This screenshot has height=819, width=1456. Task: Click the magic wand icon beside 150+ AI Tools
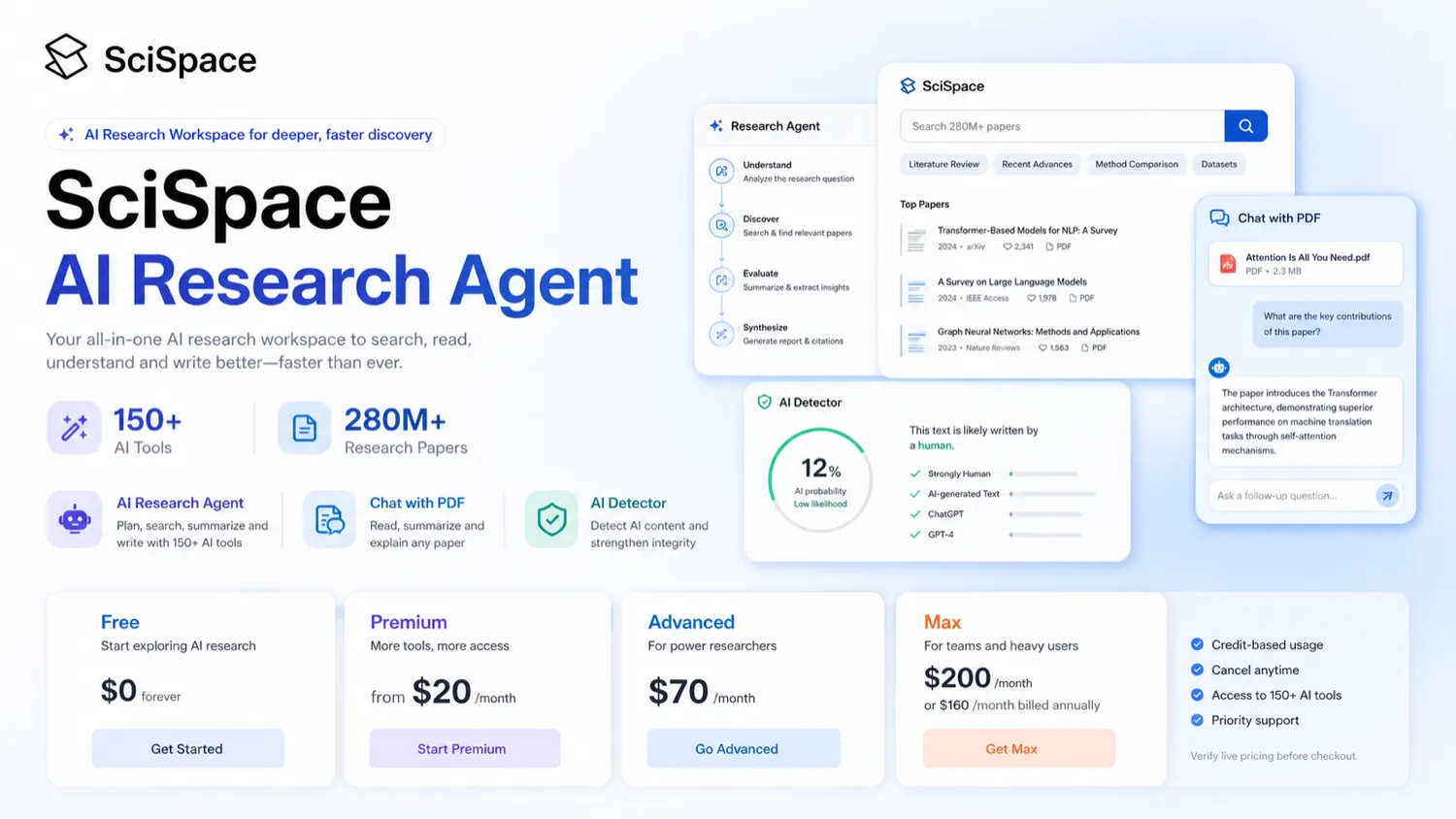(74, 428)
